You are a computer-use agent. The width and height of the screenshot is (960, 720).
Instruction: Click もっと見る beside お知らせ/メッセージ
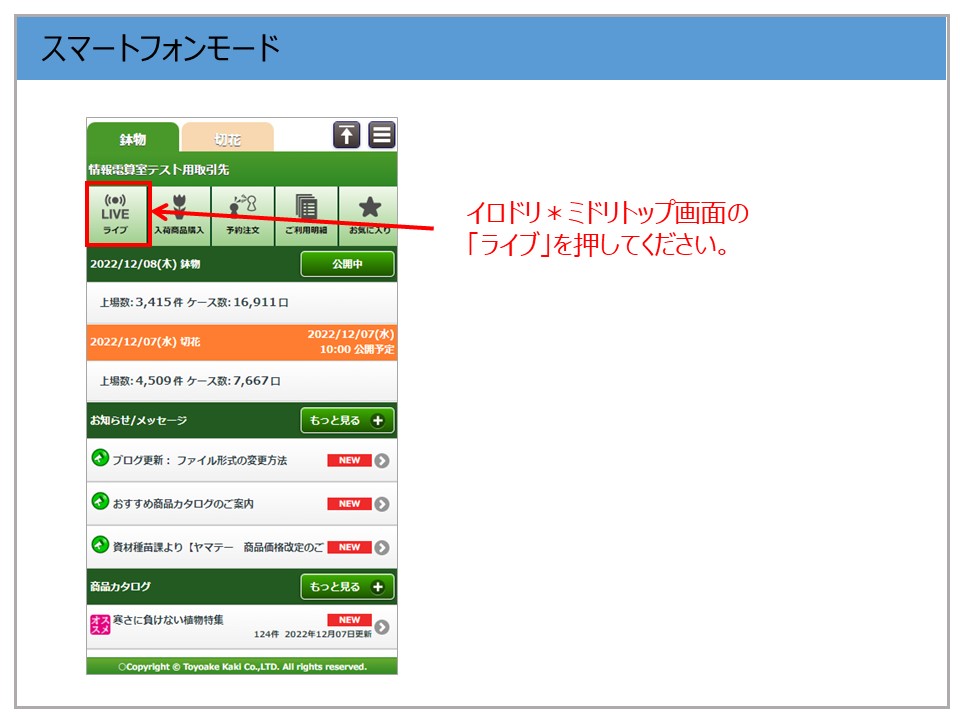(x=347, y=421)
